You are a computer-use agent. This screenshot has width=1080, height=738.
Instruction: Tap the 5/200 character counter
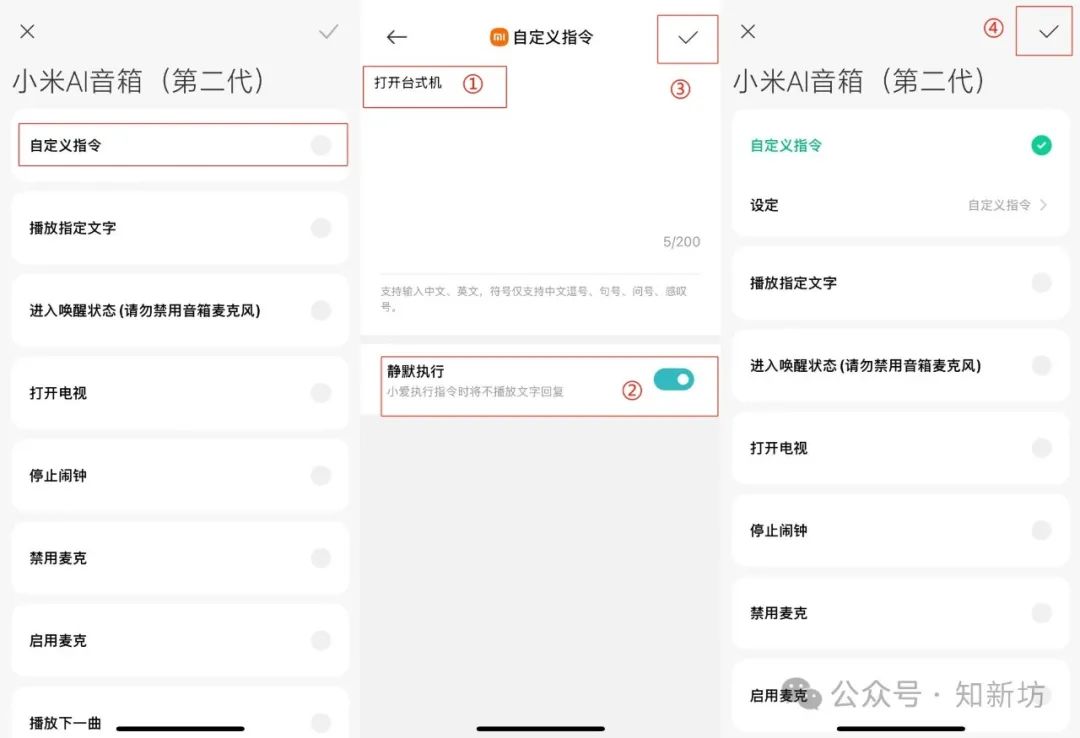(x=681, y=242)
